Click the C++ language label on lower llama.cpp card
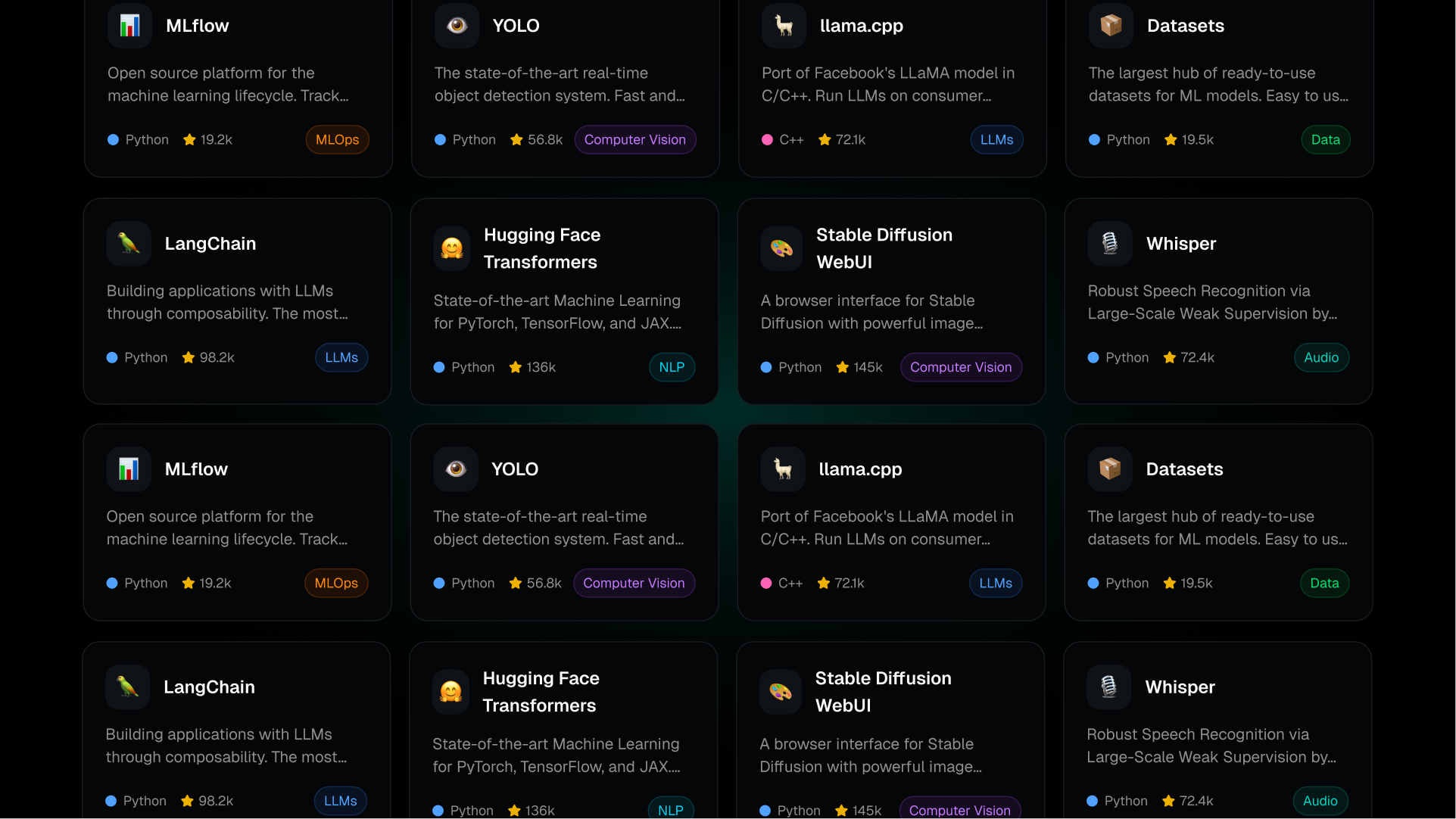The width and height of the screenshot is (1456, 819). (782, 584)
